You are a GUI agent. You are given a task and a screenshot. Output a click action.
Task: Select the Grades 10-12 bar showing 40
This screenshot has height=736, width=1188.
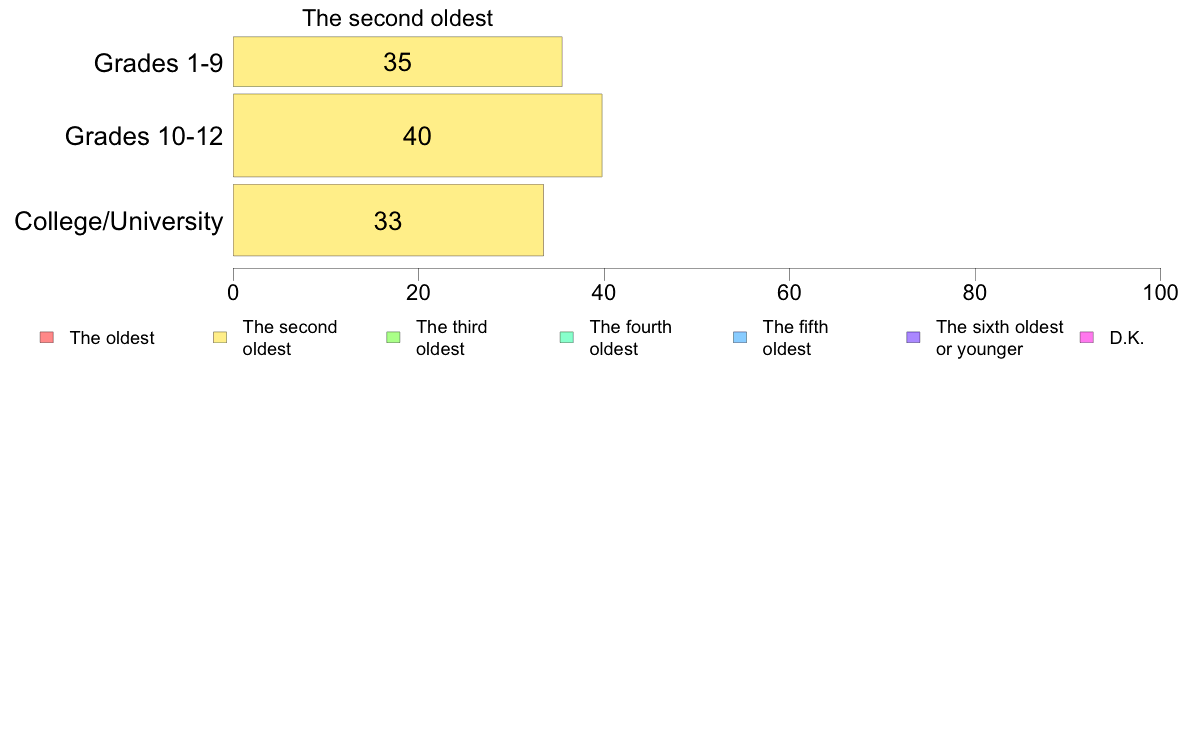(x=417, y=136)
